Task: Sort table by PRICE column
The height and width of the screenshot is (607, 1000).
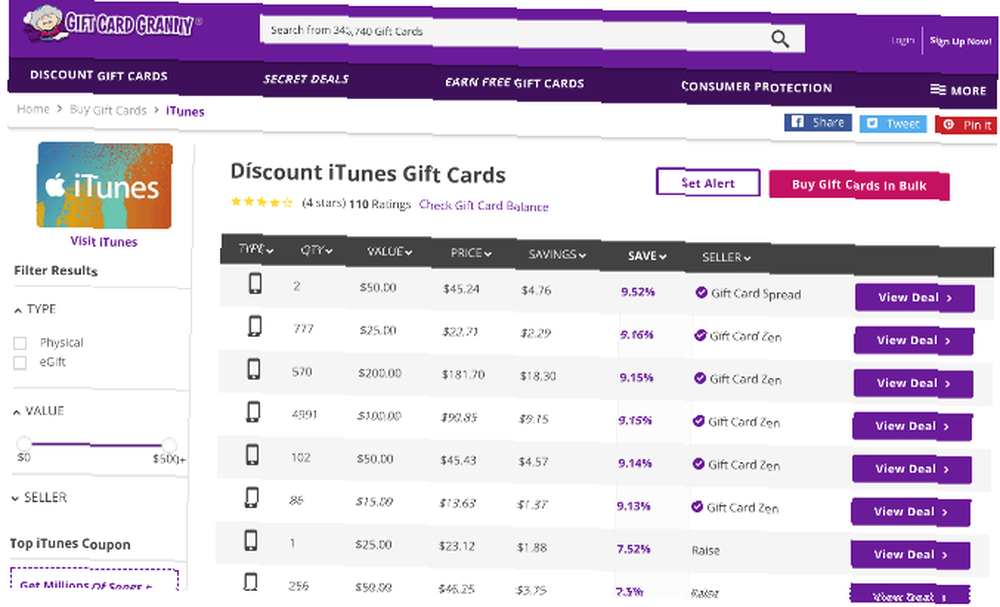Action: point(471,253)
